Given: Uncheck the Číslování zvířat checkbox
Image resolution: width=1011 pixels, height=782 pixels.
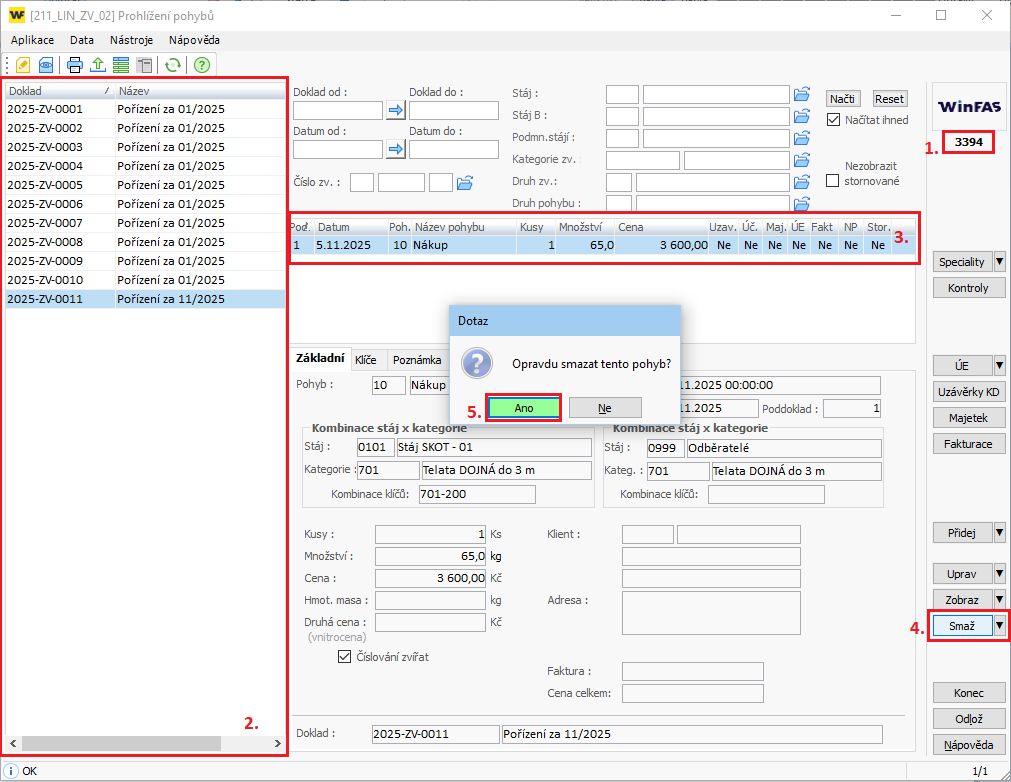Looking at the screenshot, I should click(x=345, y=657).
